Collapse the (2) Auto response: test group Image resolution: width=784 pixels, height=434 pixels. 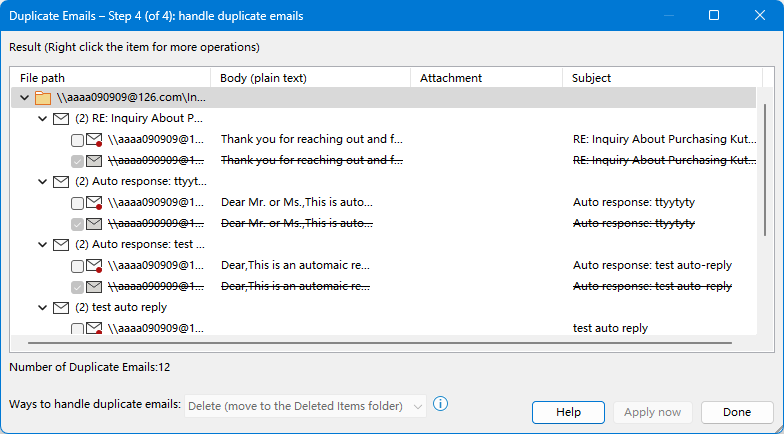42,244
